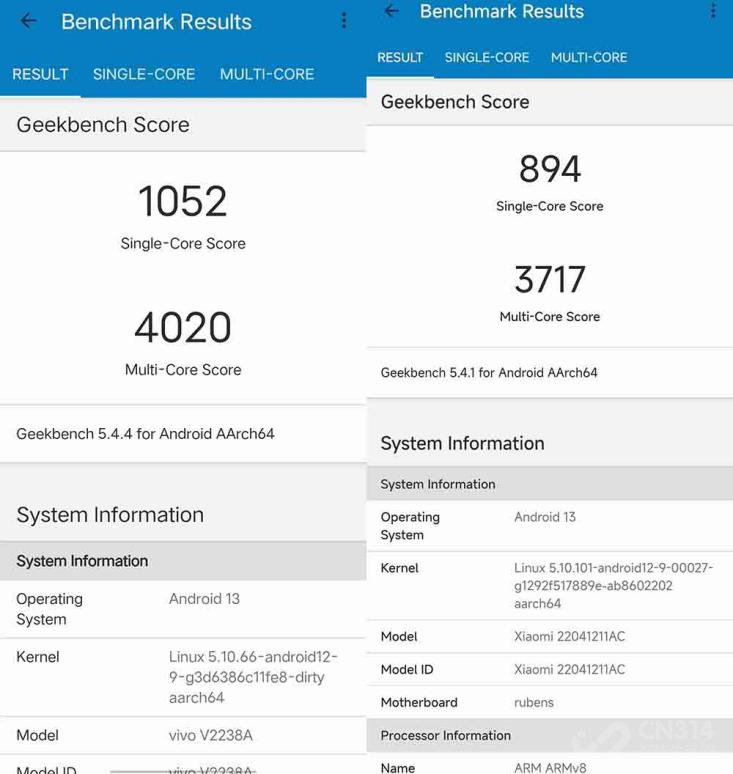Click the Single-Core Score label under 1052
This screenshot has width=733, height=774.
click(183, 244)
